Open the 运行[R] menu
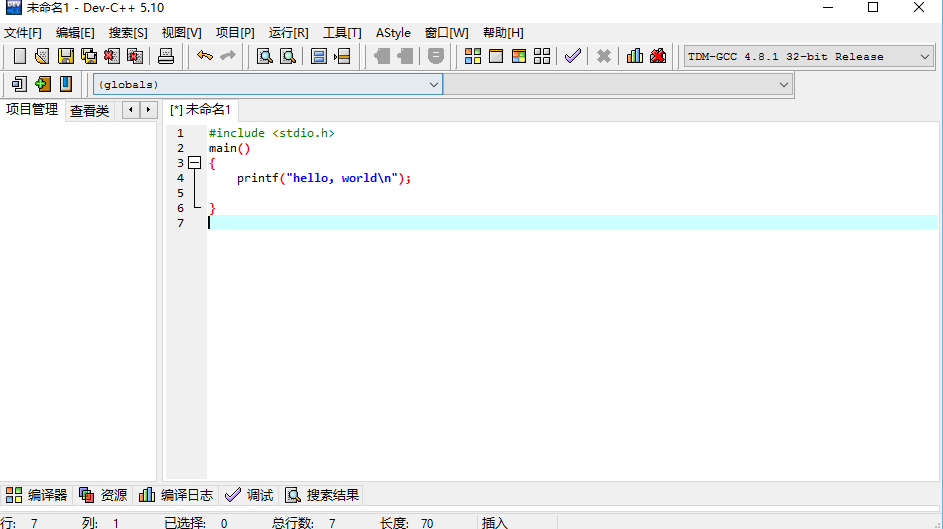Viewport: 943px width, 529px height. coord(288,33)
